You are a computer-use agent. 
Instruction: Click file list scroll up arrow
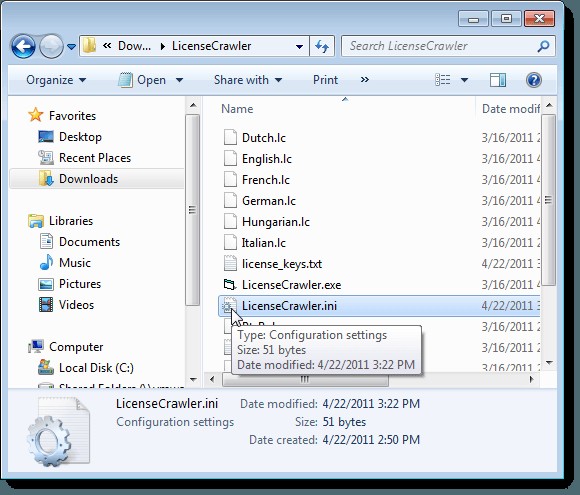click(x=549, y=105)
